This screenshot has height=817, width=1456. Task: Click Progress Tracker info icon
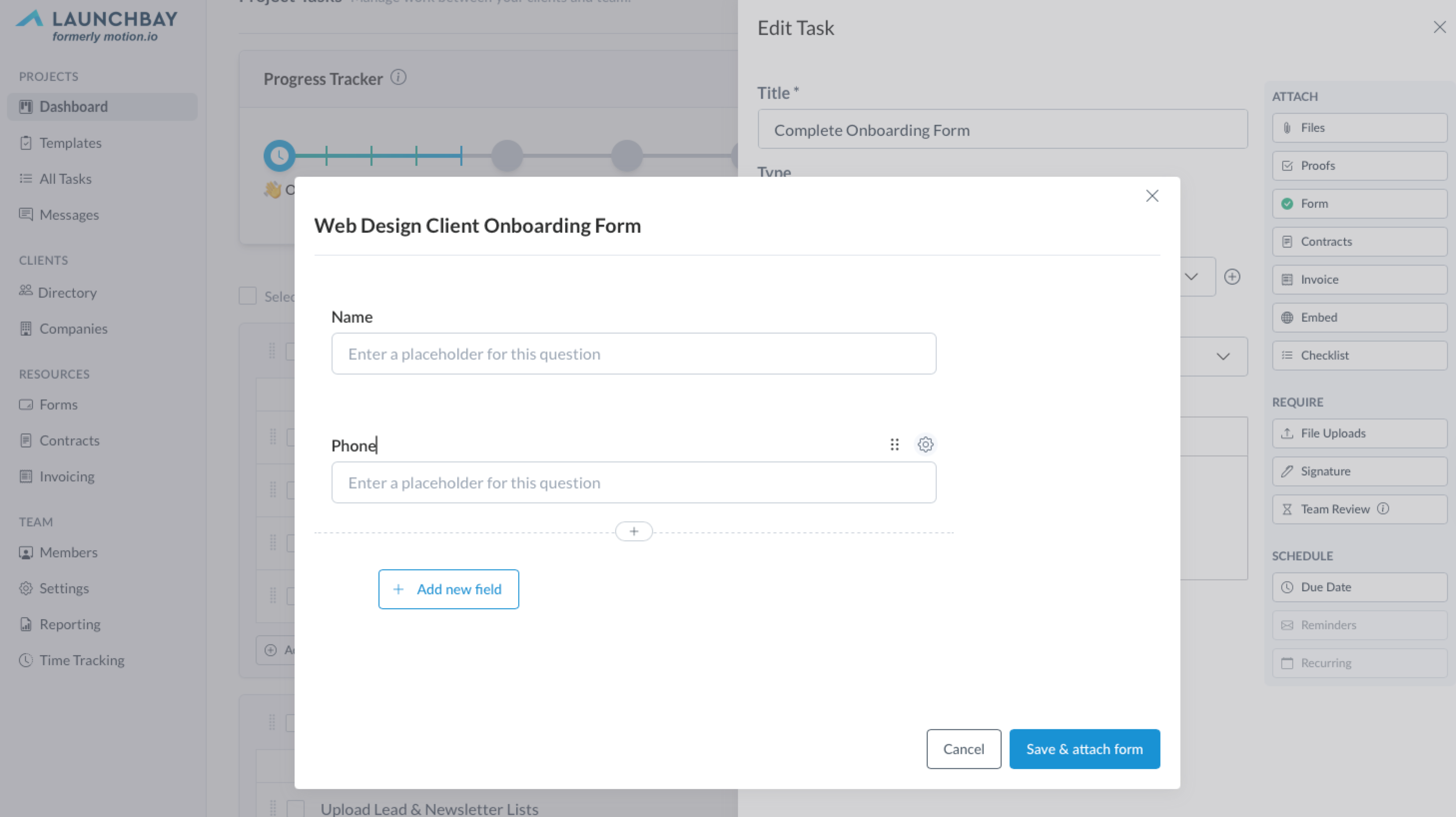[x=398, y=77]
